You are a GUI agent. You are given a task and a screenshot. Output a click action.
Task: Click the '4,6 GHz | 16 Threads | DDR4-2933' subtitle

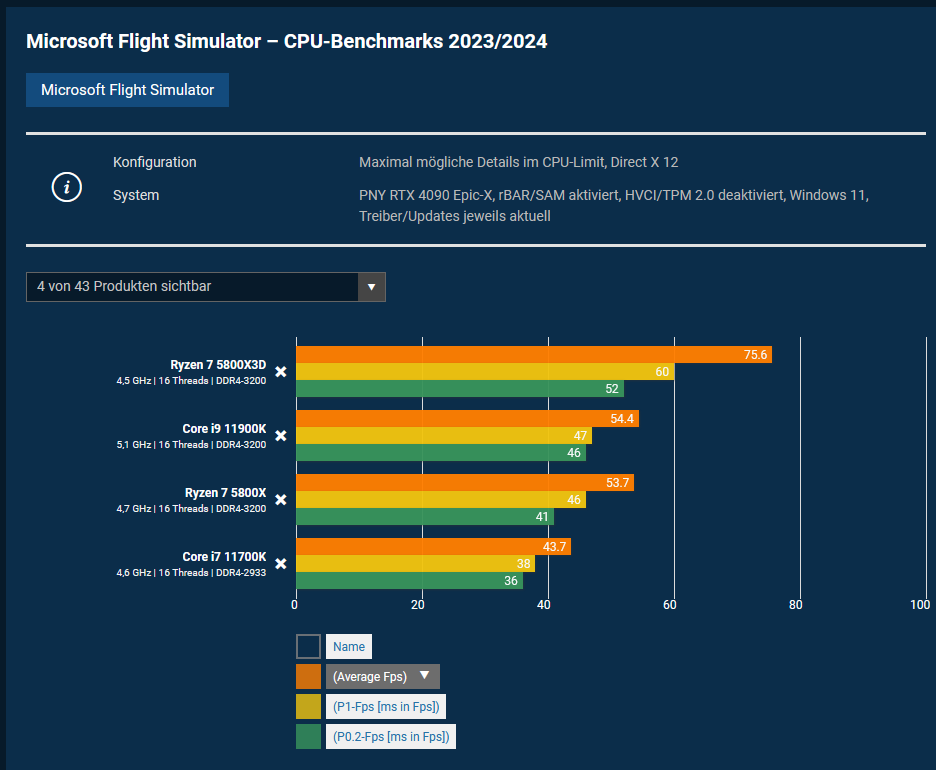pos(191,572)
